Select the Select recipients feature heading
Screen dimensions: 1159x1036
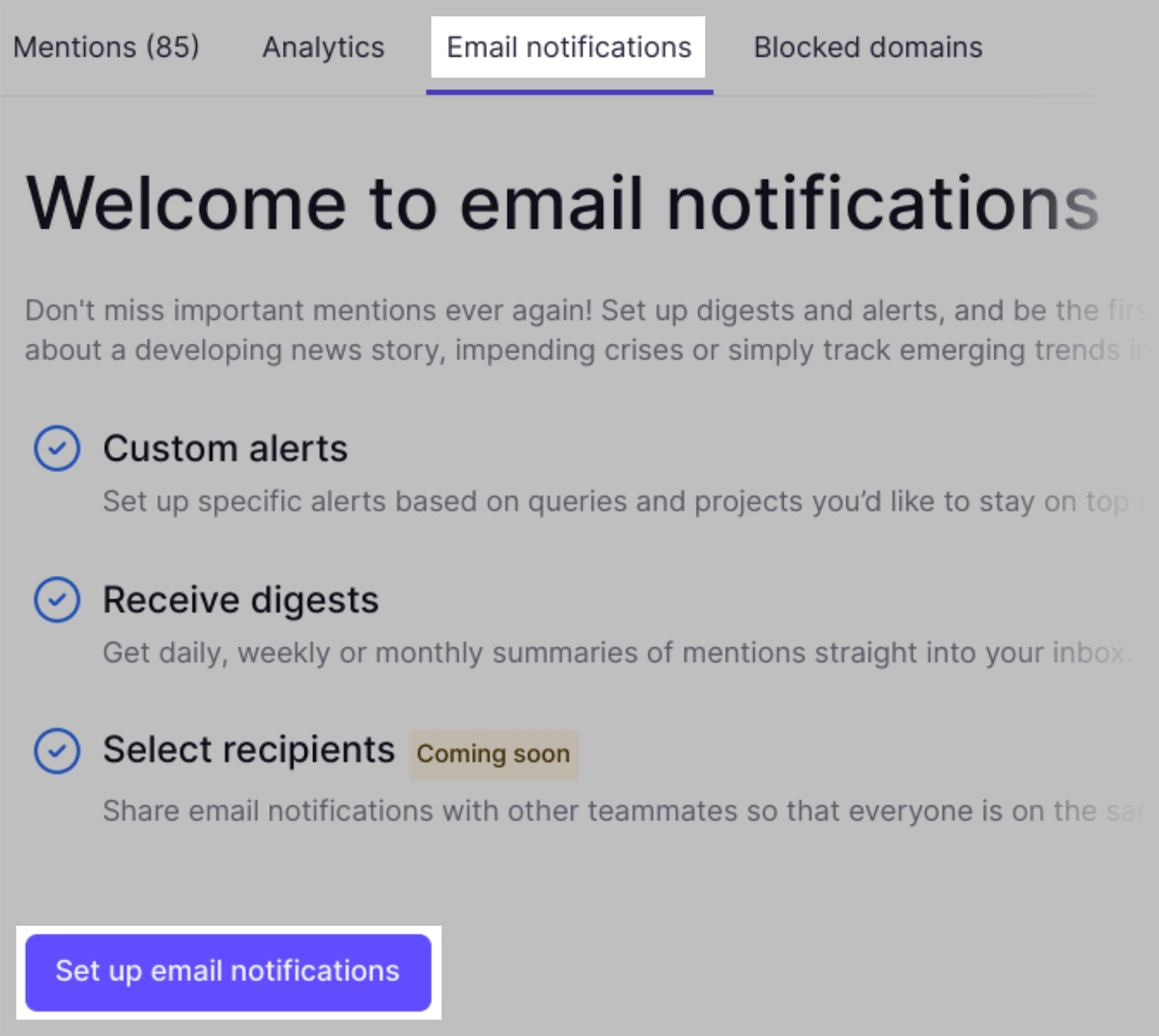click(x=249, y=750)
